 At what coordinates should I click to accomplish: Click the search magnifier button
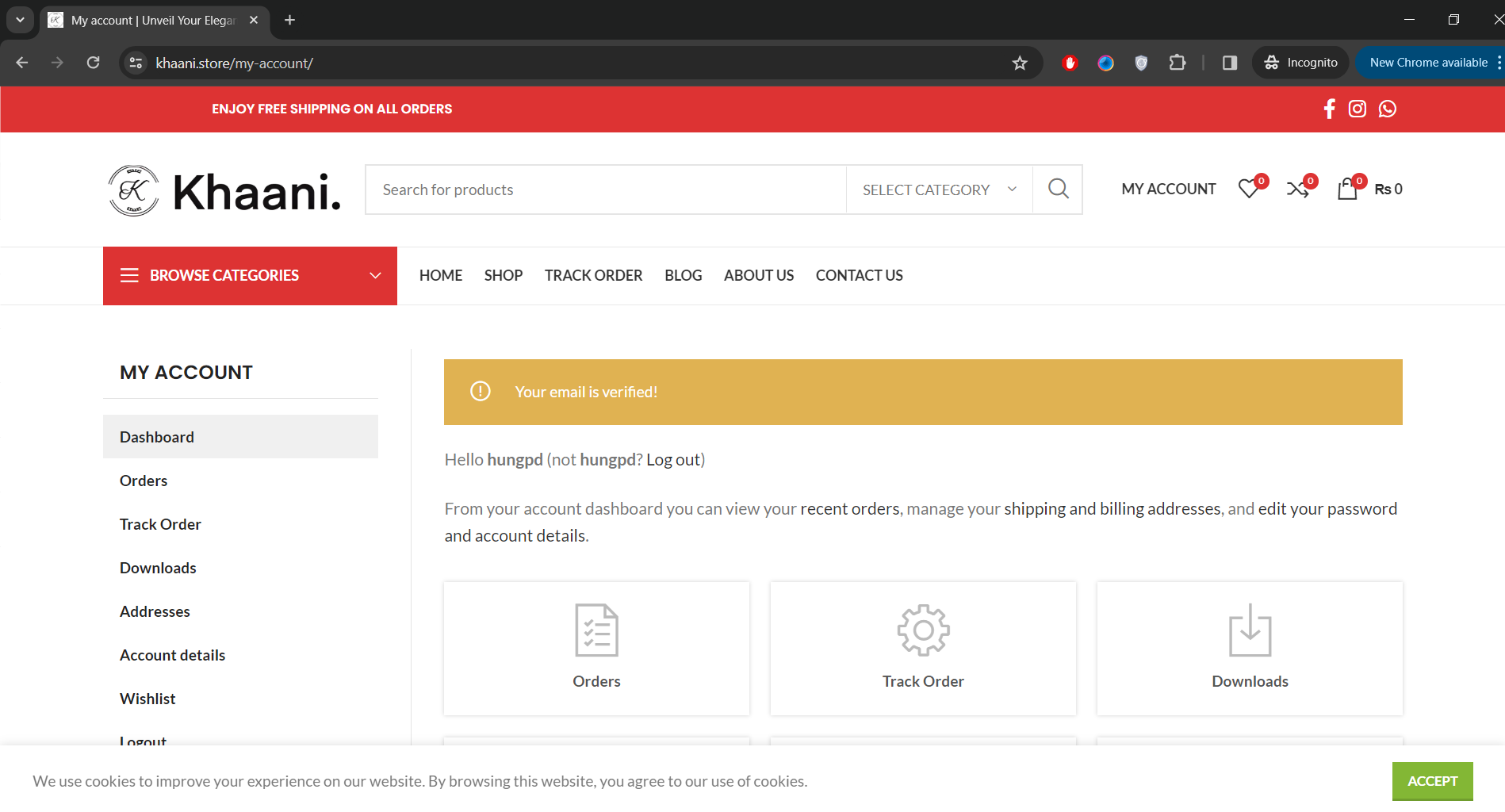(1058, 189)
